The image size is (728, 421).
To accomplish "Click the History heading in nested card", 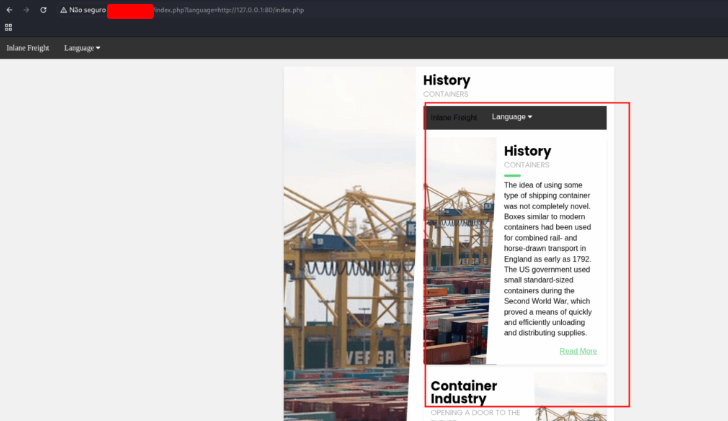I will tap(527, 151).
